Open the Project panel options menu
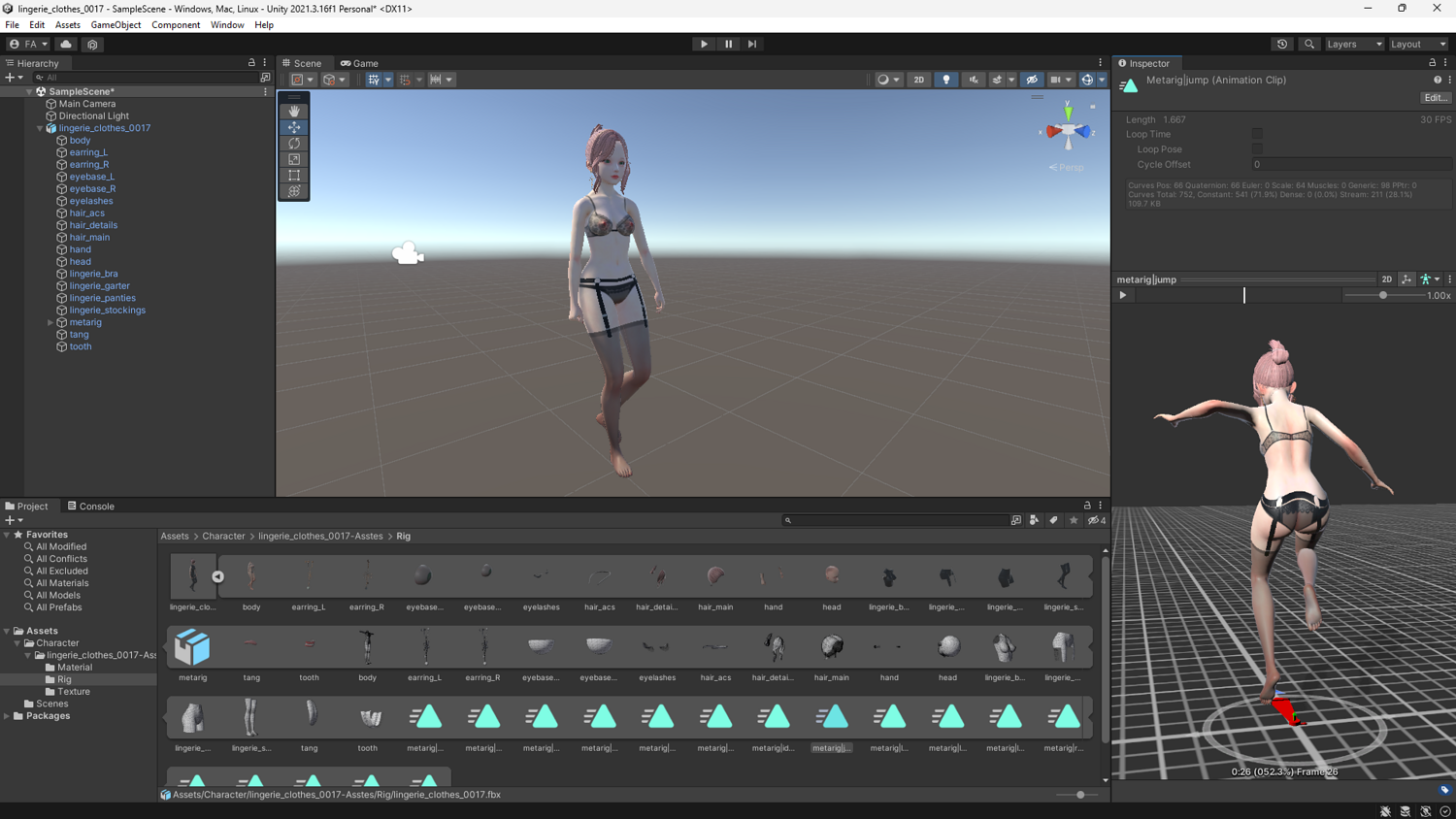 click(x=1100, y=506)
